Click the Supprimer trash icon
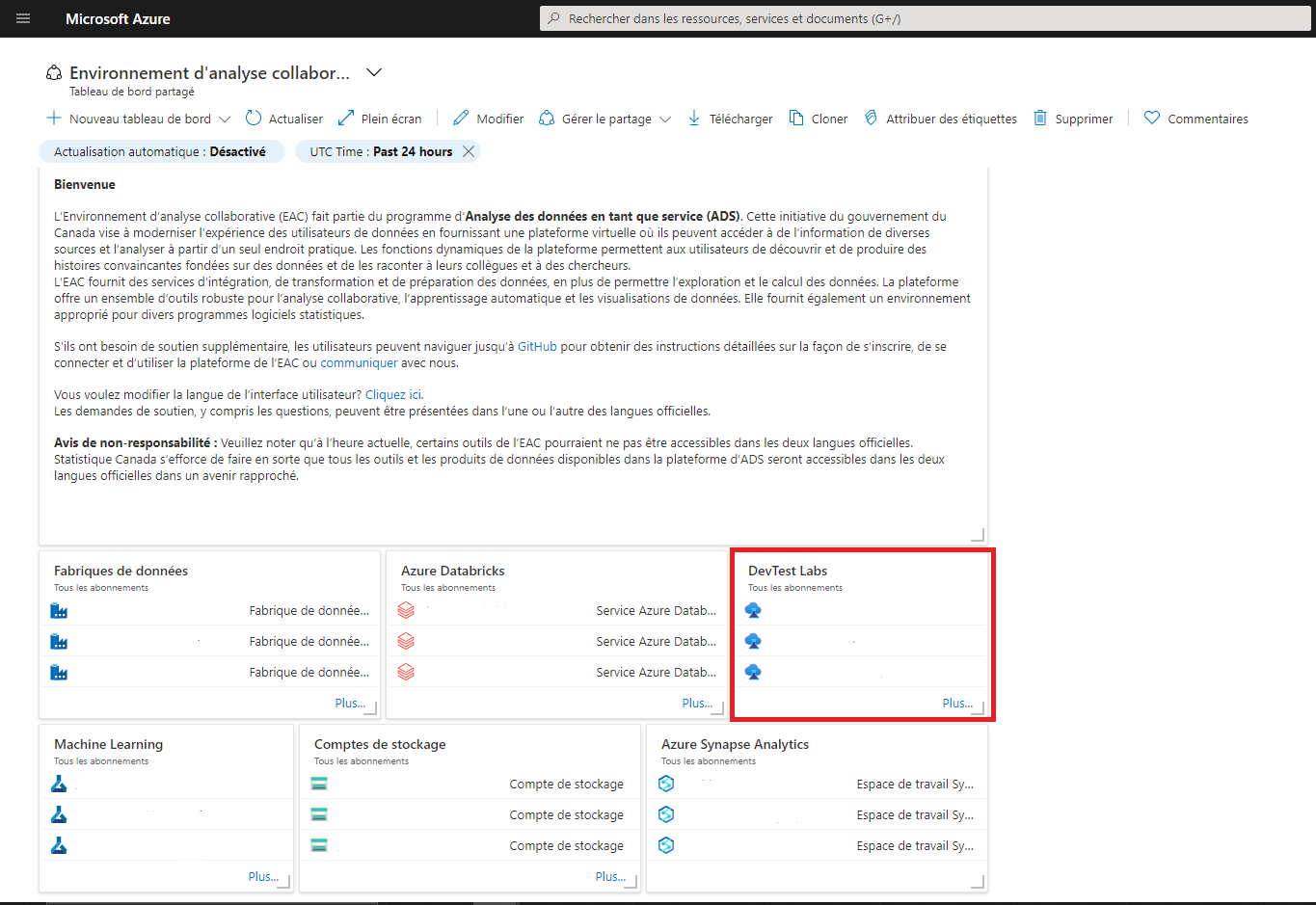Viewport: 1316px width, 905px height. pyautogui.click(x=1040, y=118)
